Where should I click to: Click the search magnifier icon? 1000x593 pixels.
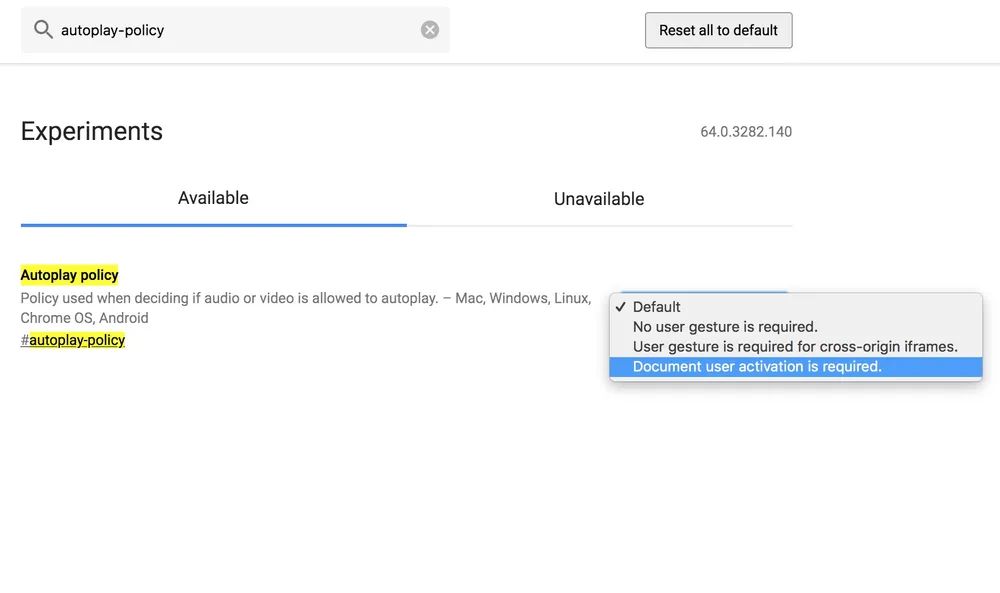43,30
